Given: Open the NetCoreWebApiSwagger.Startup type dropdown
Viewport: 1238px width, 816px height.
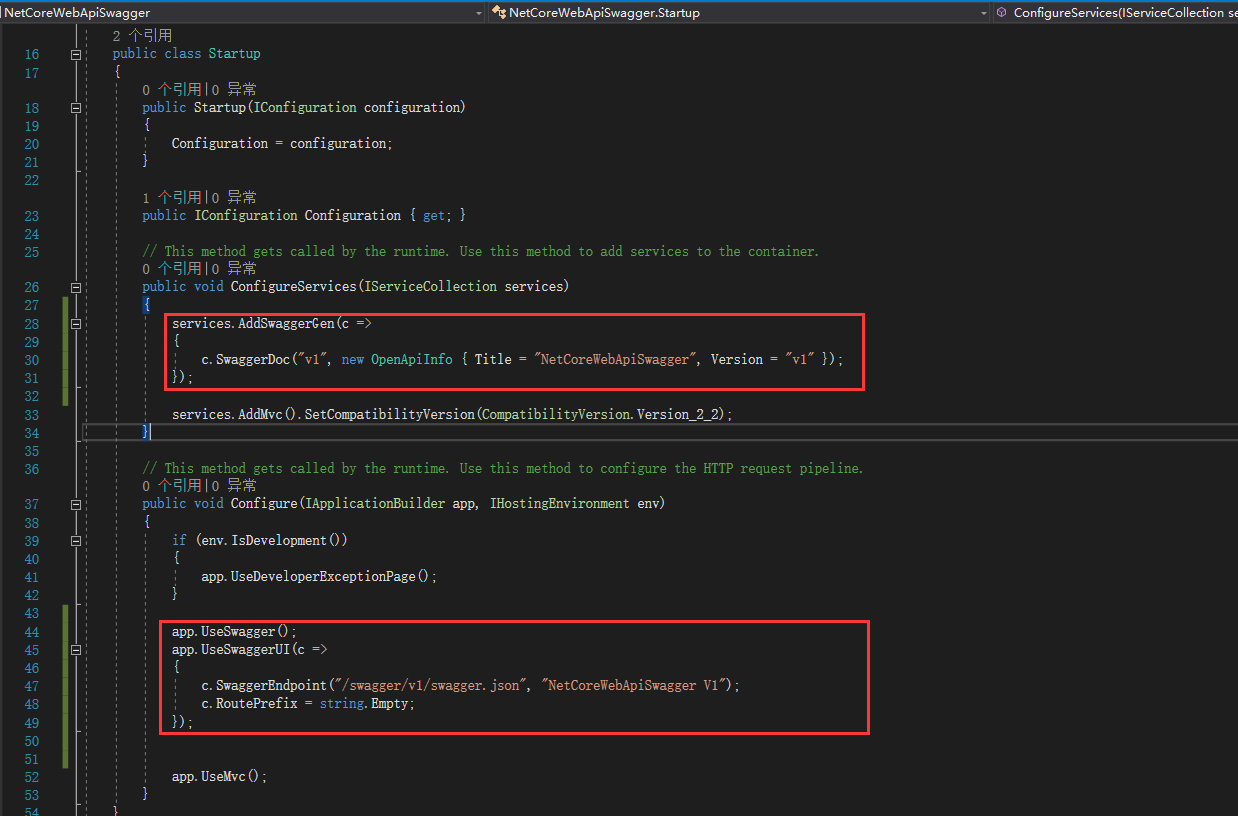Looking at the screenshot, I should 741,12.
